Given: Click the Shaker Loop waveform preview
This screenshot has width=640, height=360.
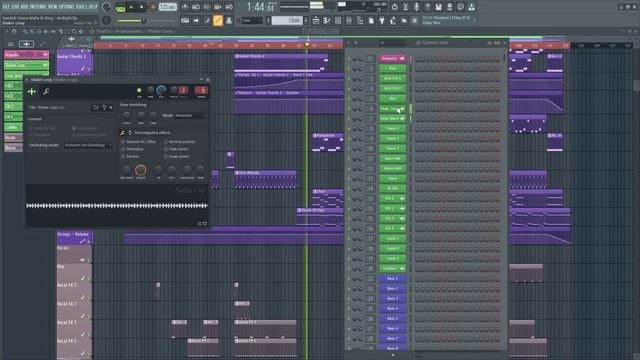Looking at the screenshot, I should point(117,205).
